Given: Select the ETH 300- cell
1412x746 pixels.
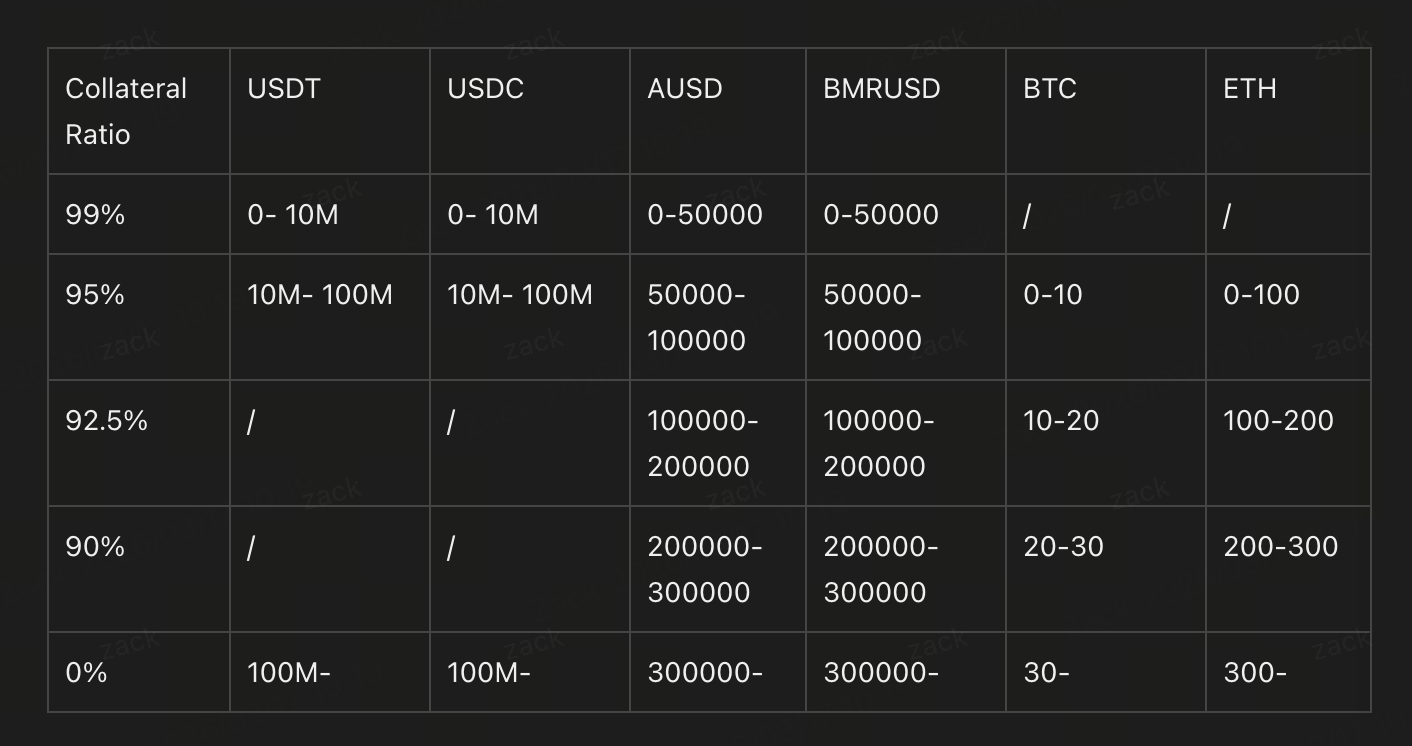Looking at the screenshot, I should (1255, 673).
